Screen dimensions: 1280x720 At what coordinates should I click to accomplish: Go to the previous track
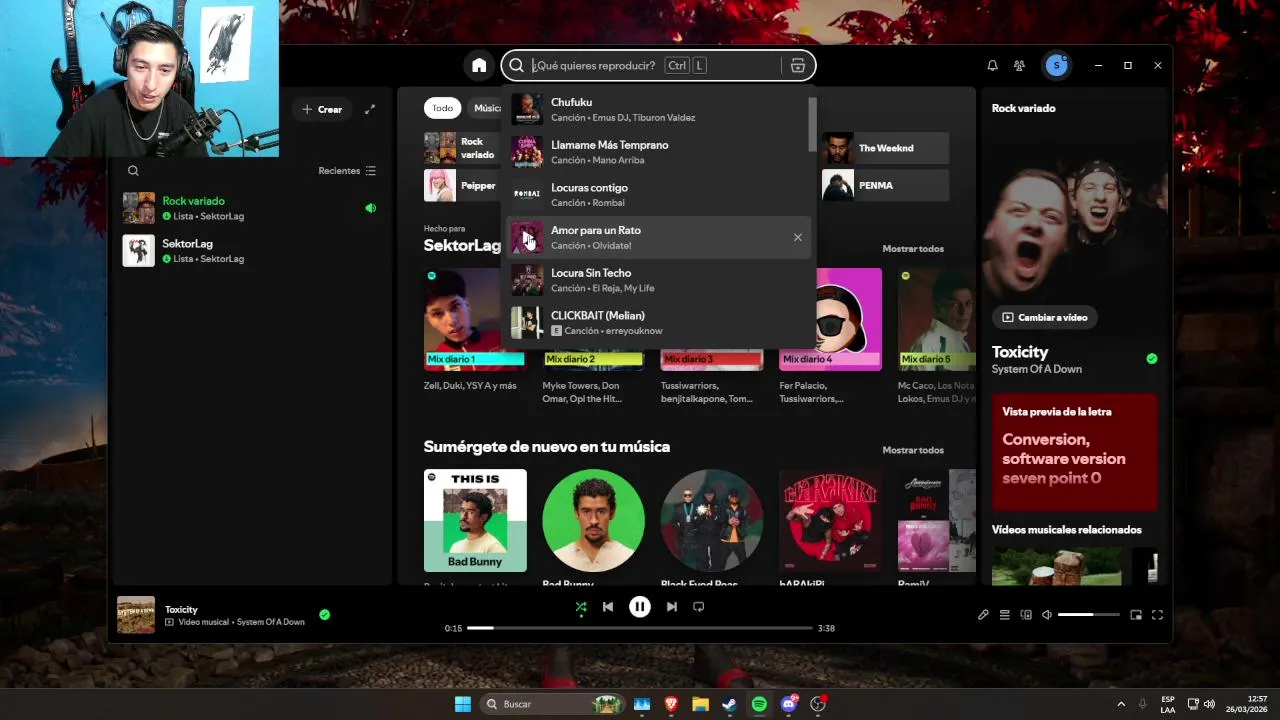(x=608, y=607)
